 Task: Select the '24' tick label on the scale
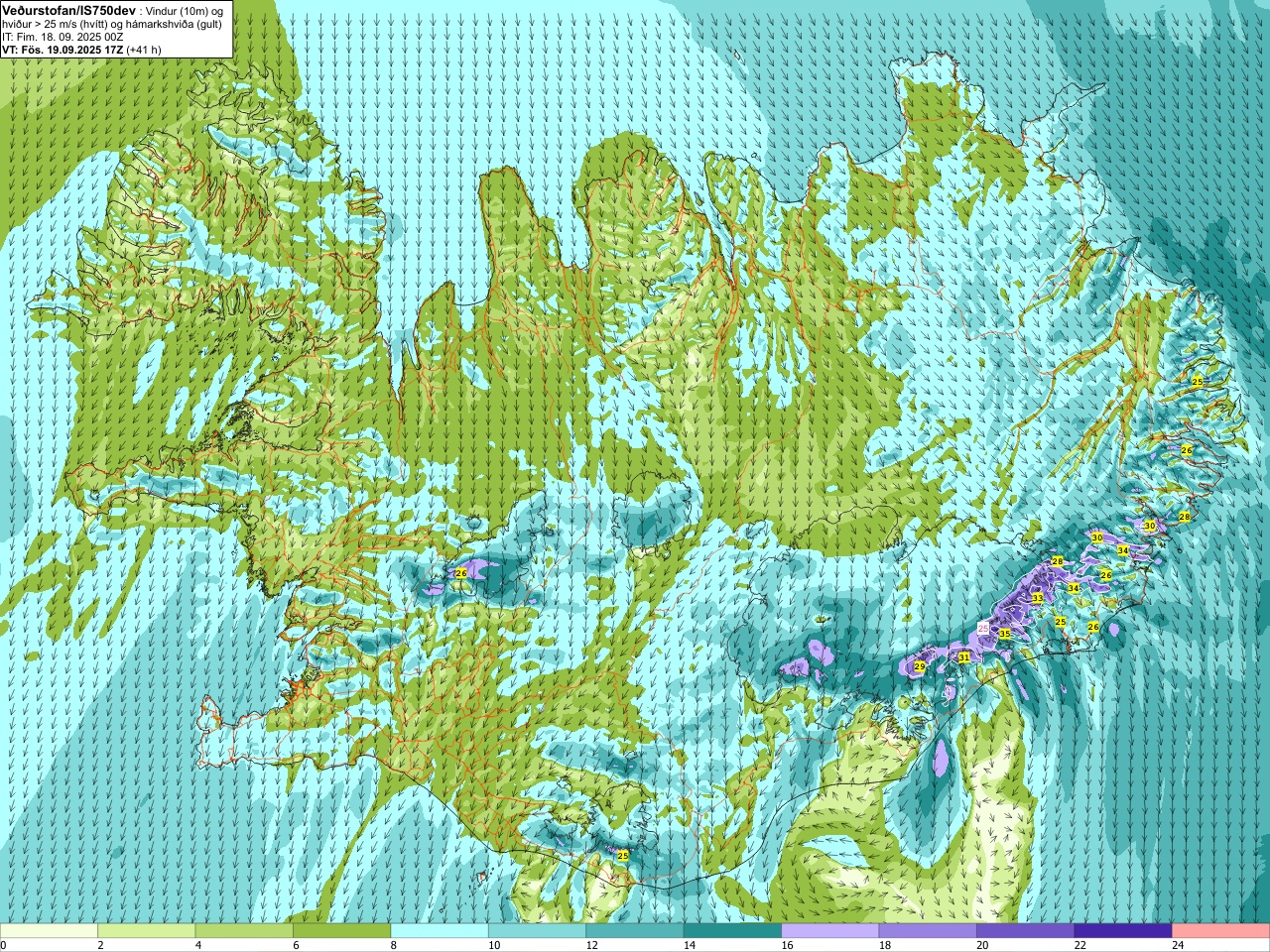[x=1178, y=946]
